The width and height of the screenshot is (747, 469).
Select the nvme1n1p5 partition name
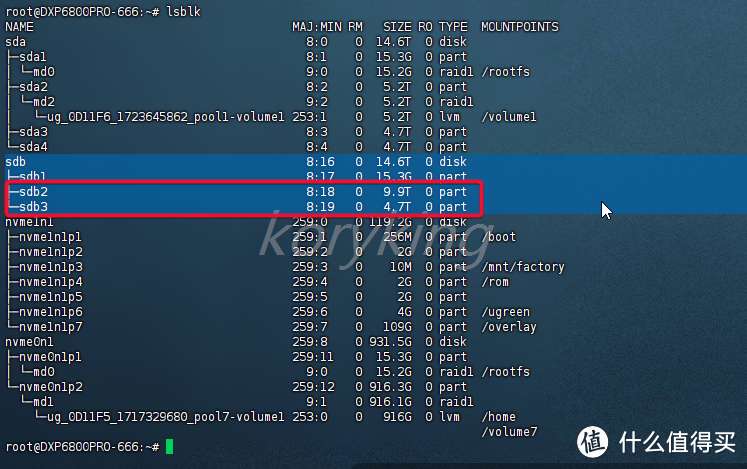50,297
